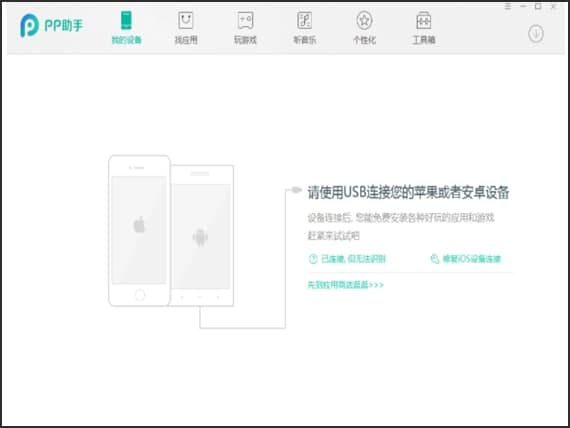
Task: Open the download manager arrow icon
Action: [535, 34]
